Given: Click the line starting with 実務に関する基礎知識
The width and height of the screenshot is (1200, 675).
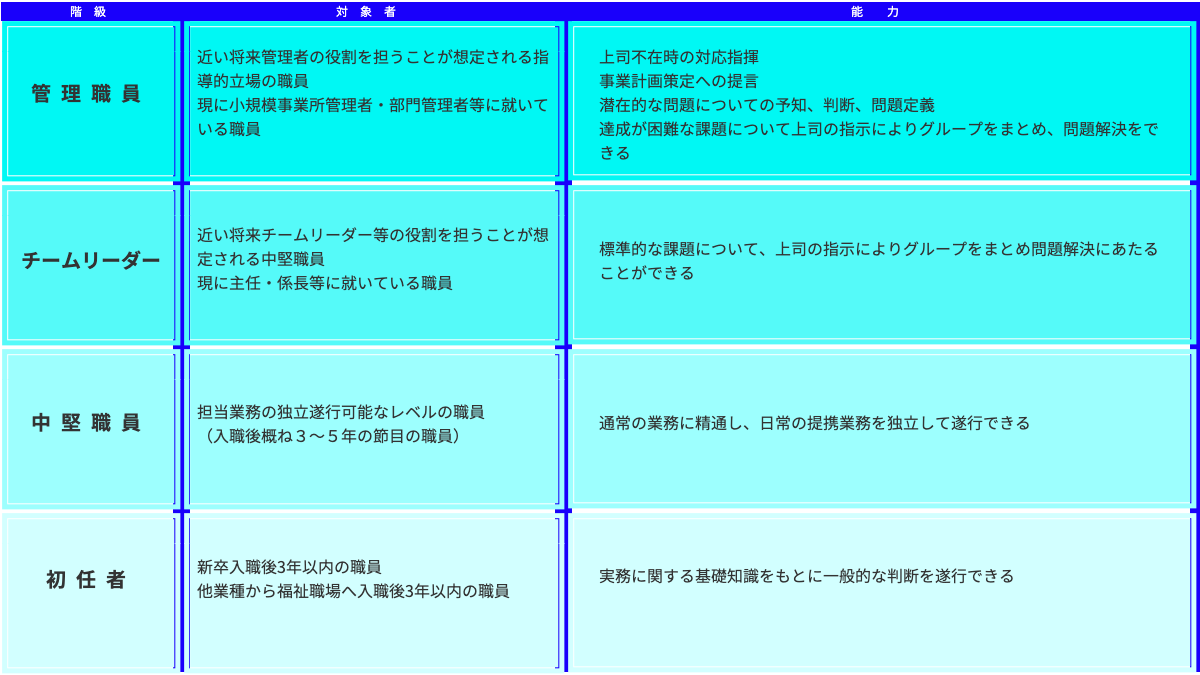Looking at the screenshot, I should tap(806, 576).
